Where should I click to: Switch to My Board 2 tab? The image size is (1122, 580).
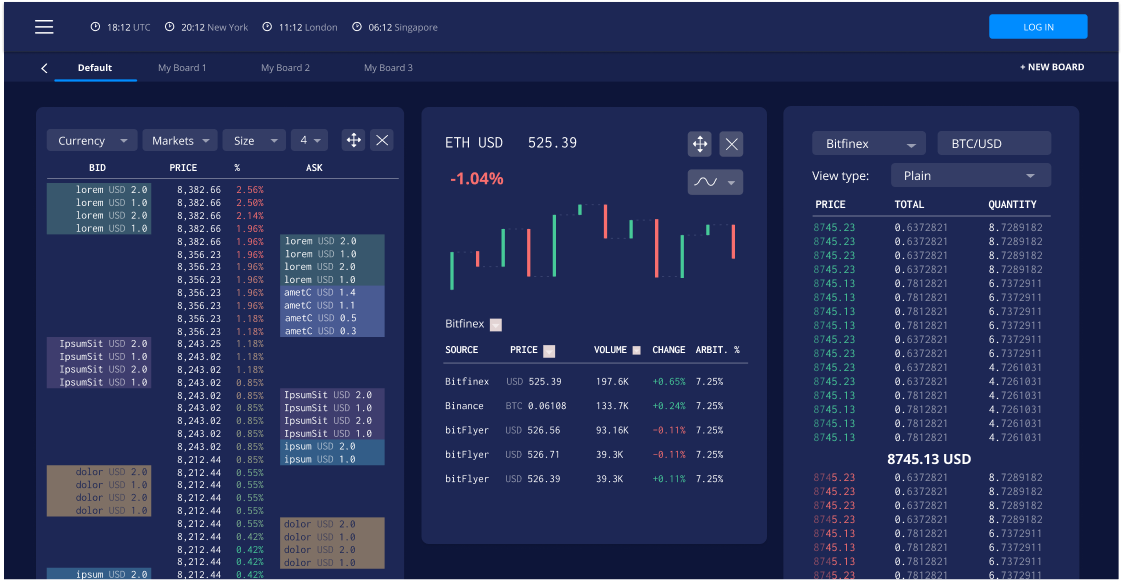click(285, 68)
